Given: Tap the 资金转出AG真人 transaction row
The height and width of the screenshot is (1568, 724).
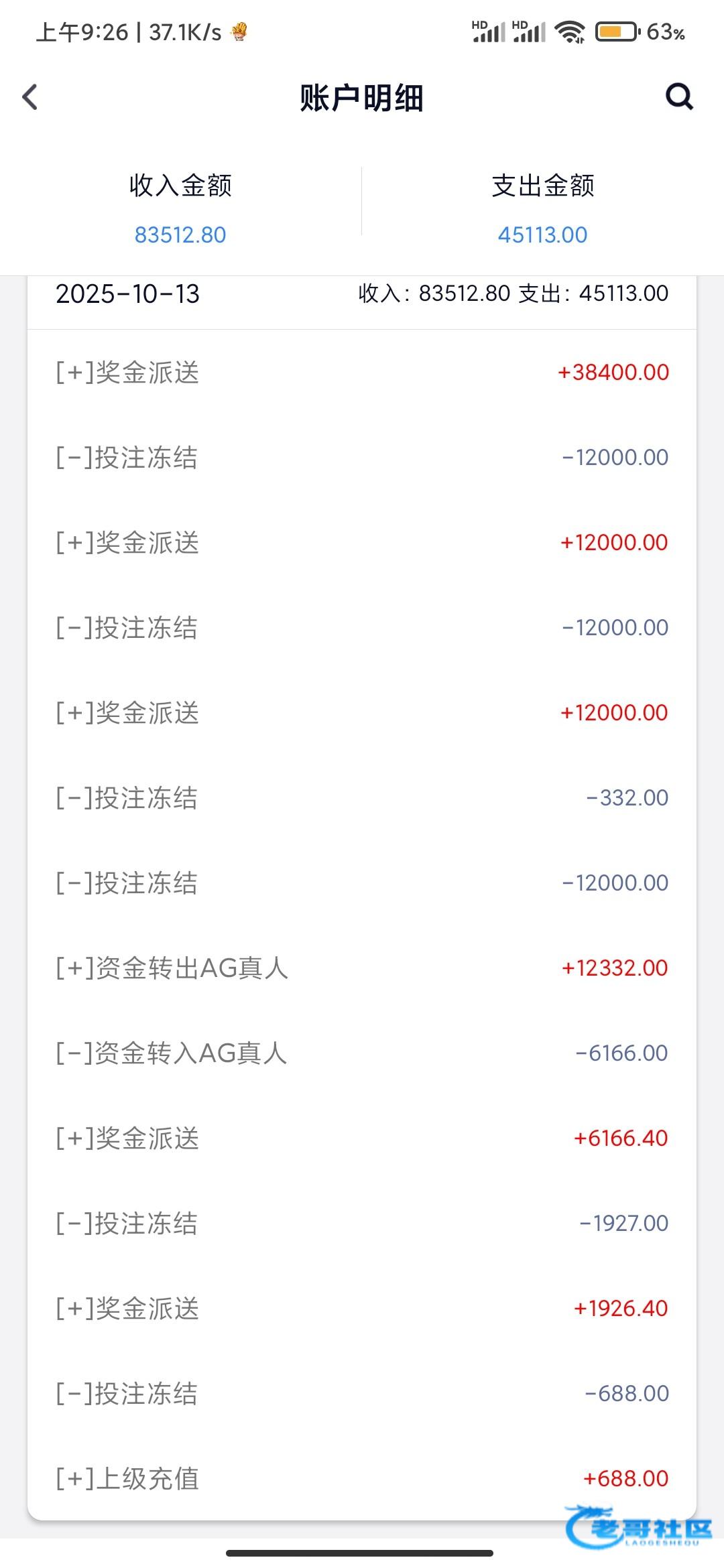Looking at the screenshot, I should point(362,968).
